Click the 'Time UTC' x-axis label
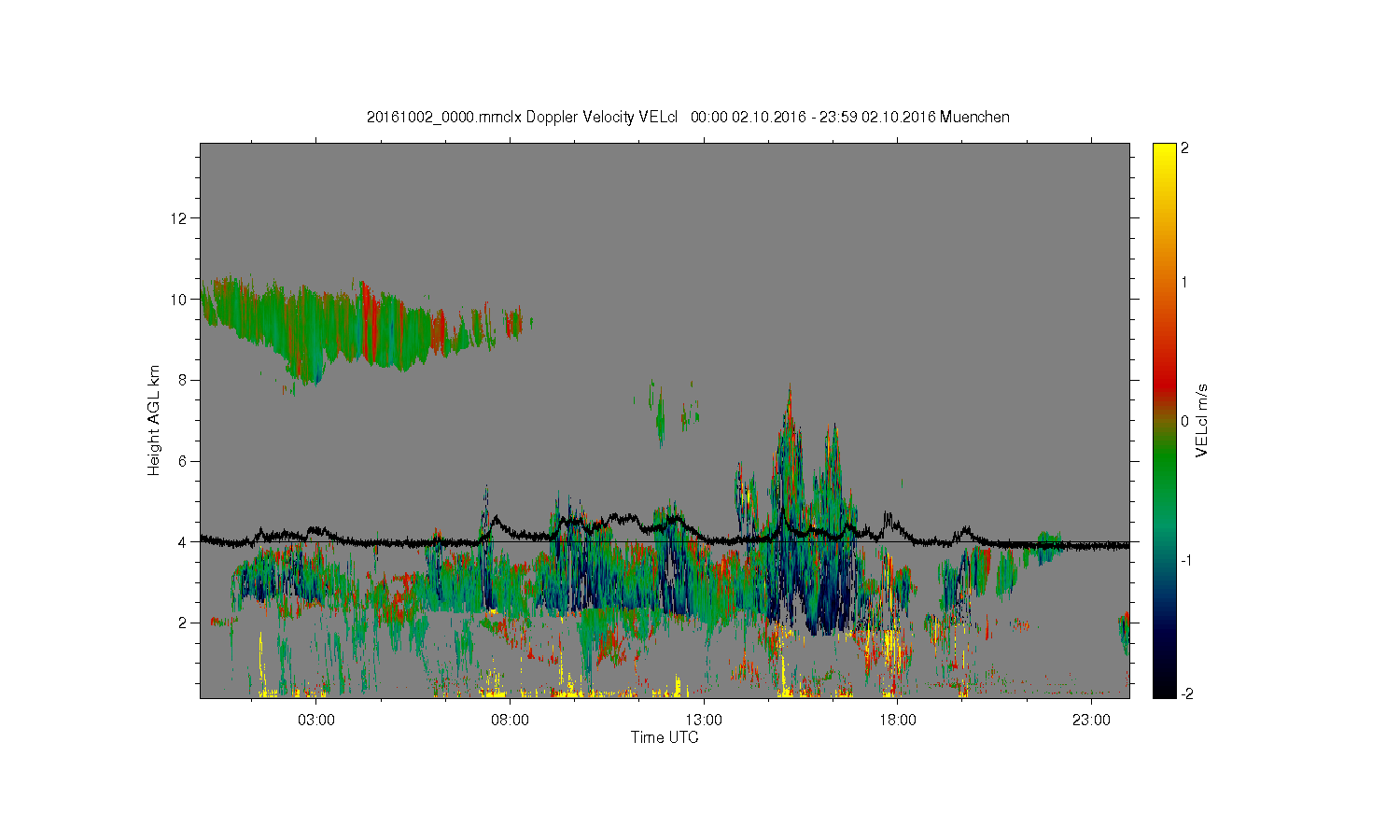Image resolution: width=1400 pixels, height=840 pixels. pyautogui.click(x=665, y=737)
